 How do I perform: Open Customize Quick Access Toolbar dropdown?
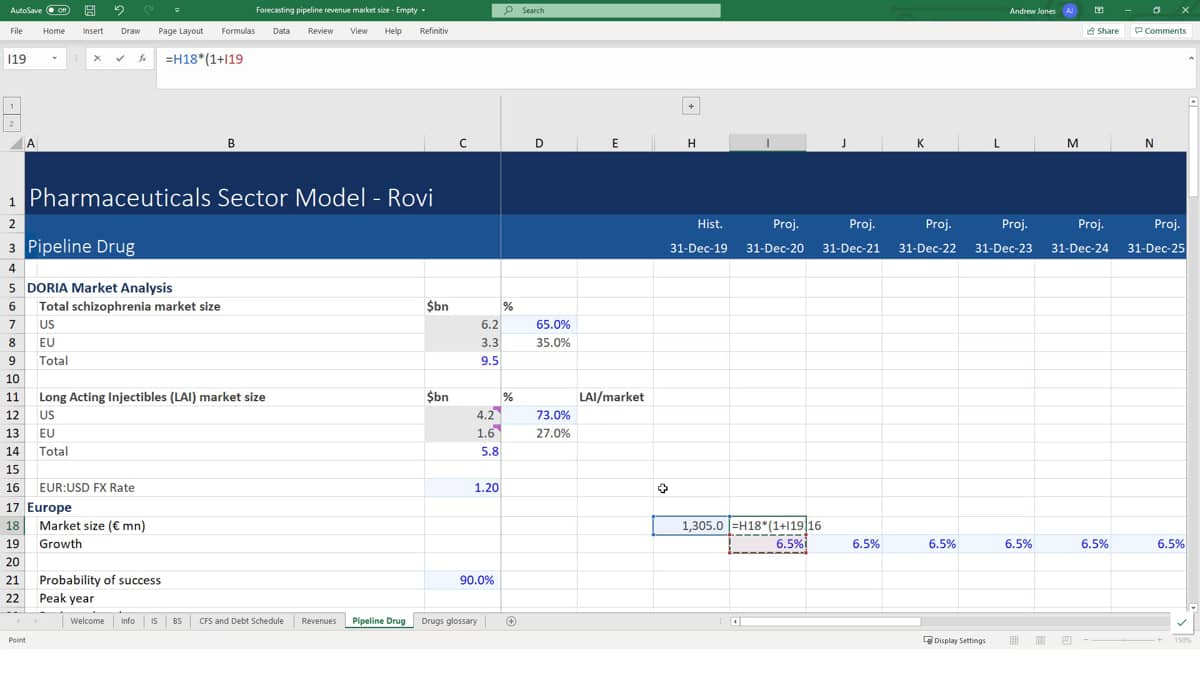pyautogui.click(x=176, y=10)
